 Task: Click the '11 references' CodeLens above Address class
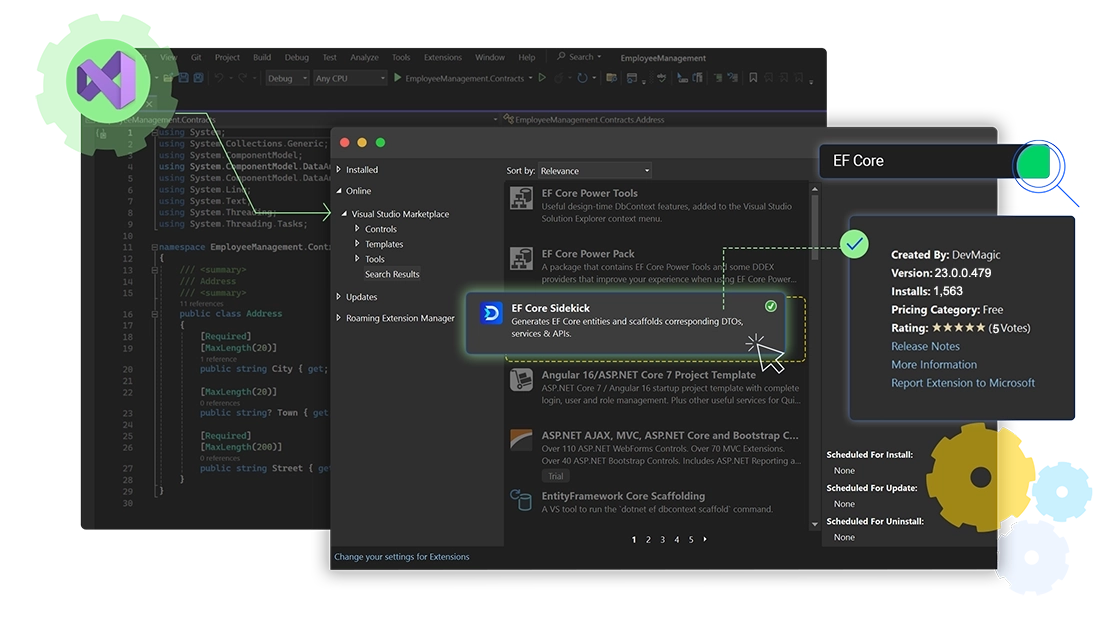pos(203,304)
